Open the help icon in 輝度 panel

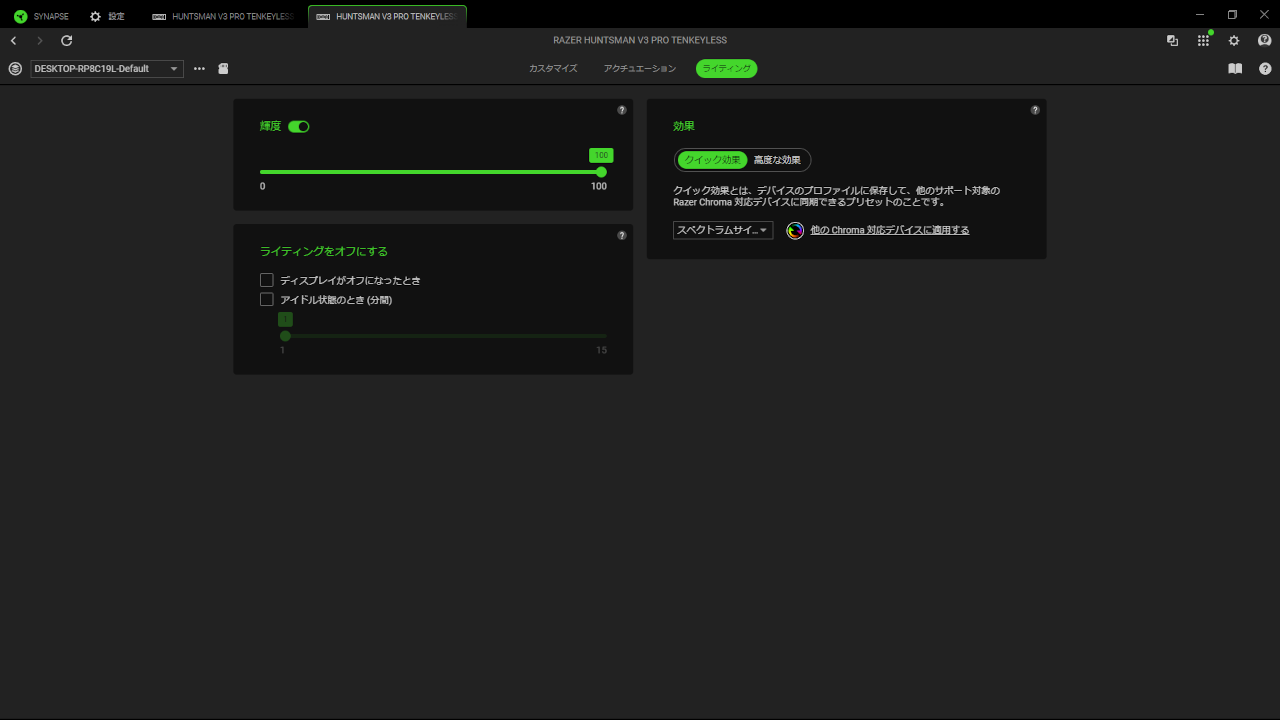(x=622, y=110)
